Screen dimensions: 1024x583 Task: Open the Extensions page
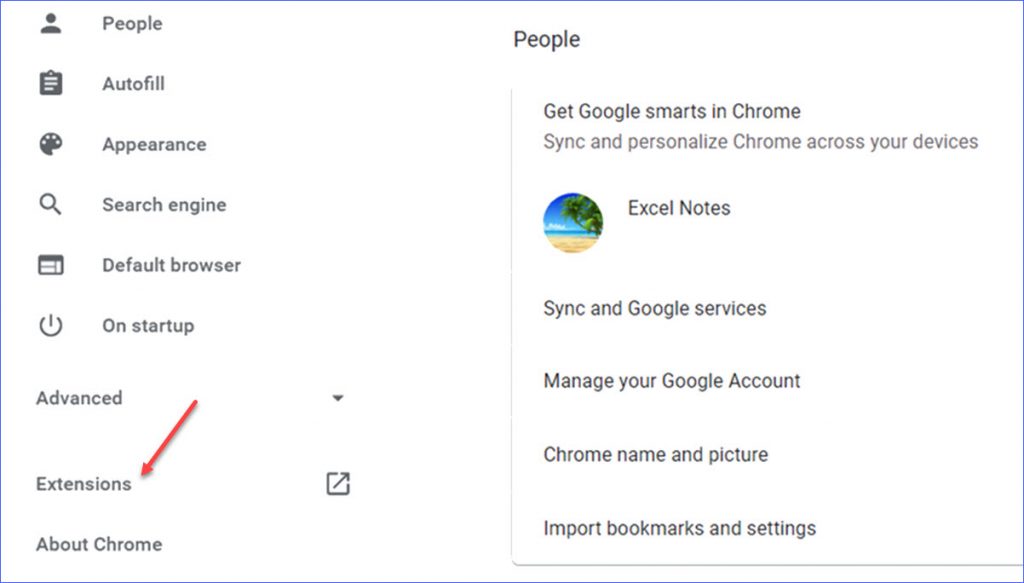coord(83,483)
